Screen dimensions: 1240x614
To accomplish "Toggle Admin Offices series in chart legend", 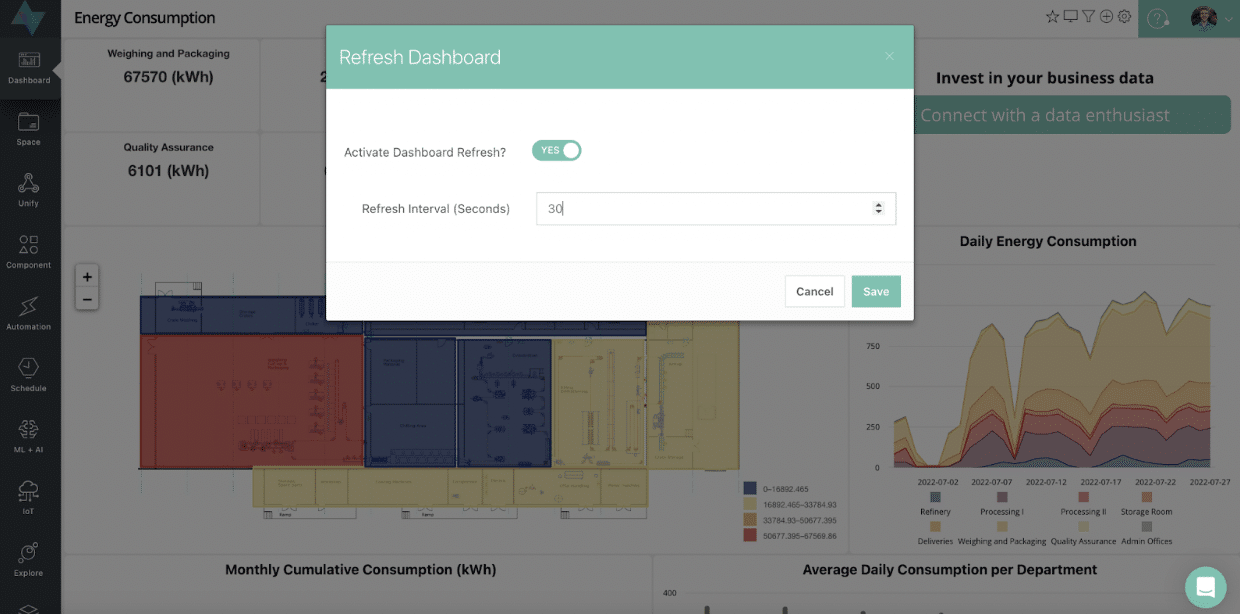I will click(x=1146, y=533).
